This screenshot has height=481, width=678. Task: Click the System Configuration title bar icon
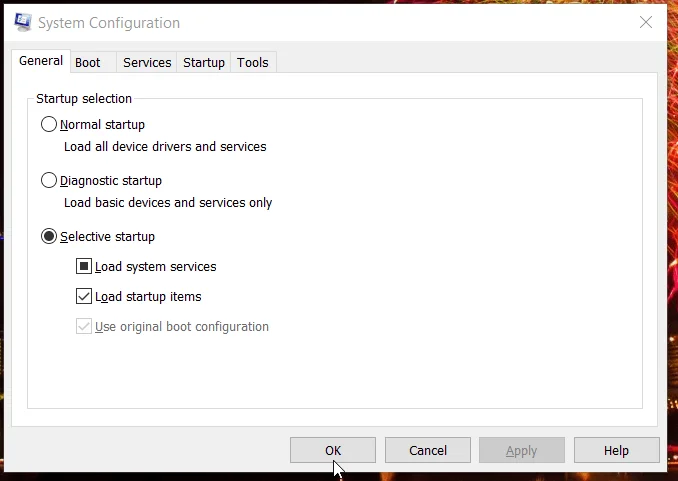click(22, 22)
